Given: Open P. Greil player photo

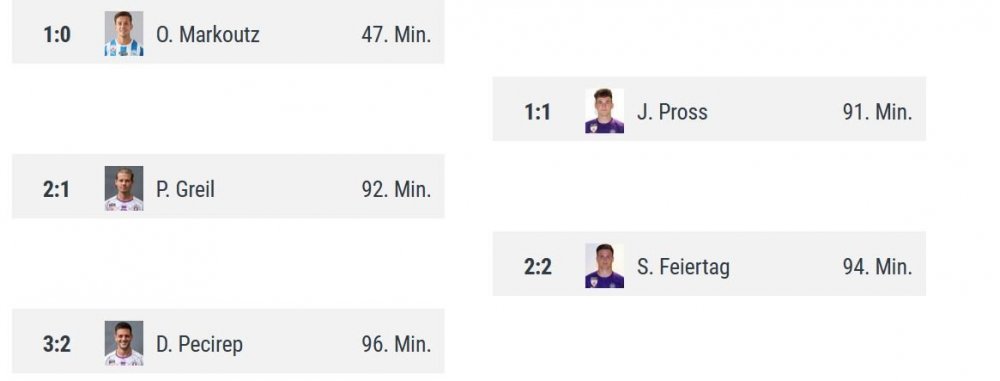Looking at the screenshot, I should pyautogui.click(x=124, y=189).
